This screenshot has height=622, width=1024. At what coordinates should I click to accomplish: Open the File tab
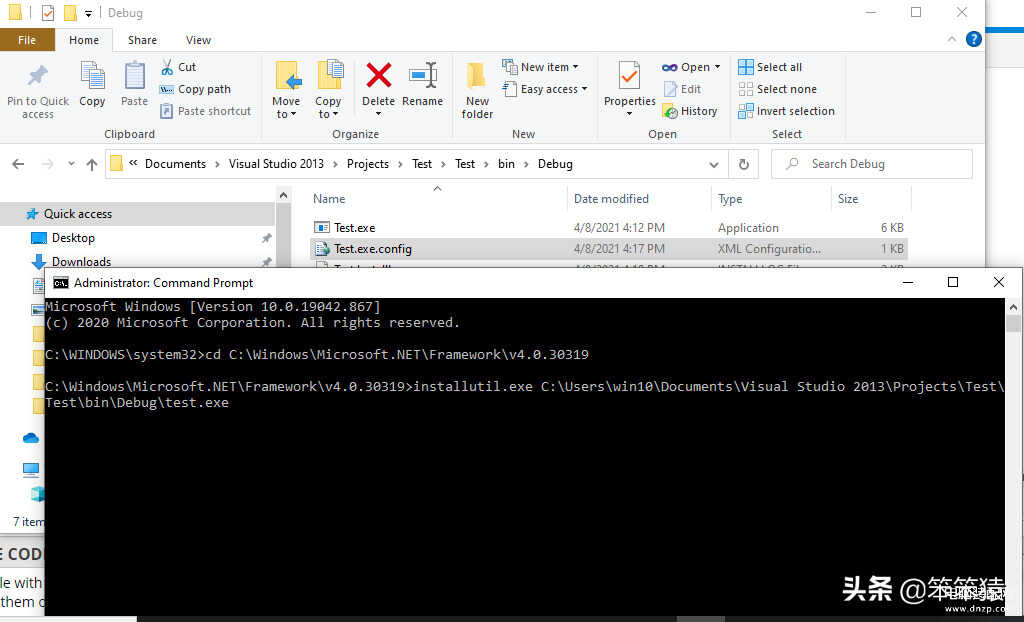pos(27,40)
